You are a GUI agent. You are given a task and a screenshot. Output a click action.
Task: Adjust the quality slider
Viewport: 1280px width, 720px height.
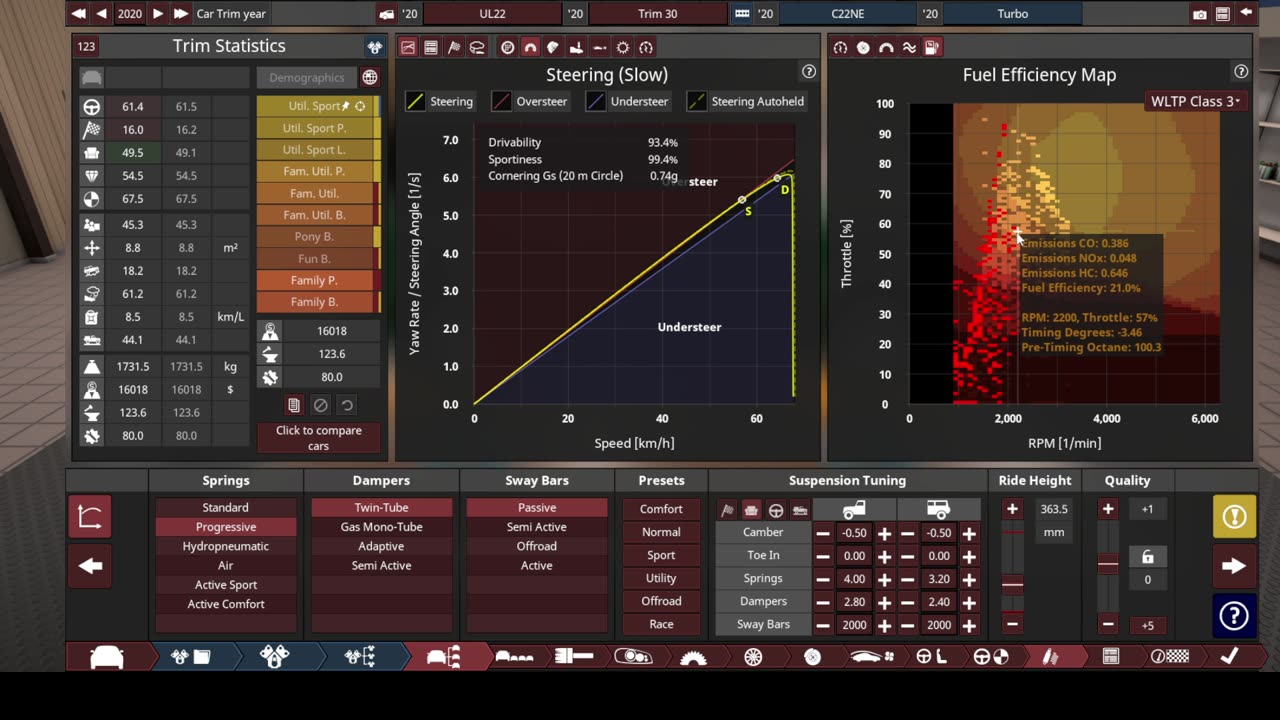1107,565
